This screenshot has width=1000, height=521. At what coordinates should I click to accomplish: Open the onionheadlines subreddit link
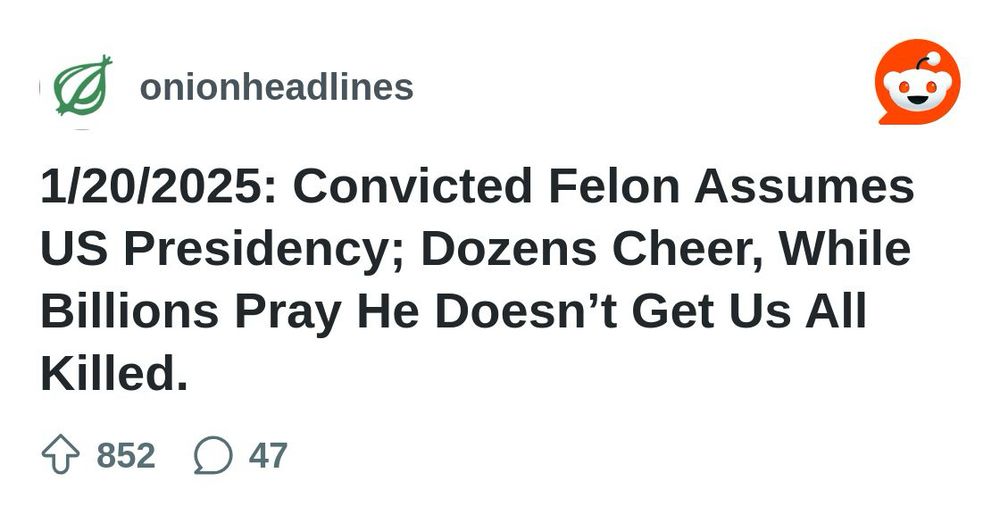(x=276, y=87)
